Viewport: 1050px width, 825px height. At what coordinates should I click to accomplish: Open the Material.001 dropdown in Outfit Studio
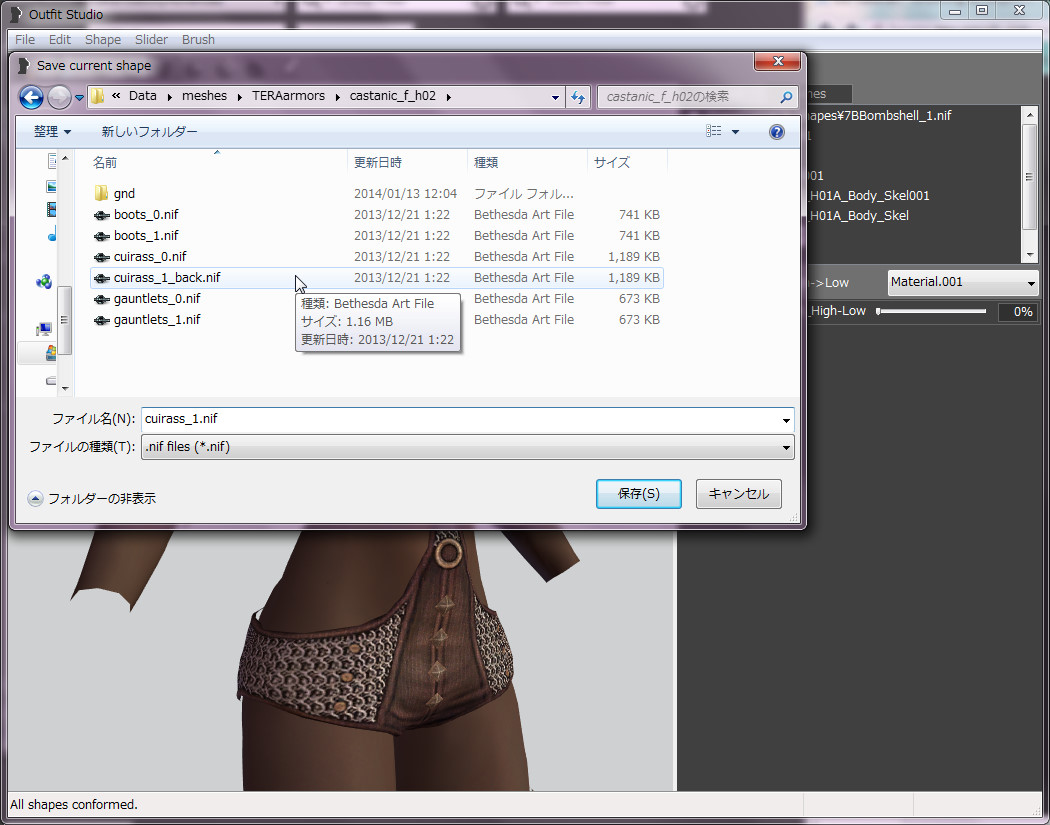(x=963, y=283)
